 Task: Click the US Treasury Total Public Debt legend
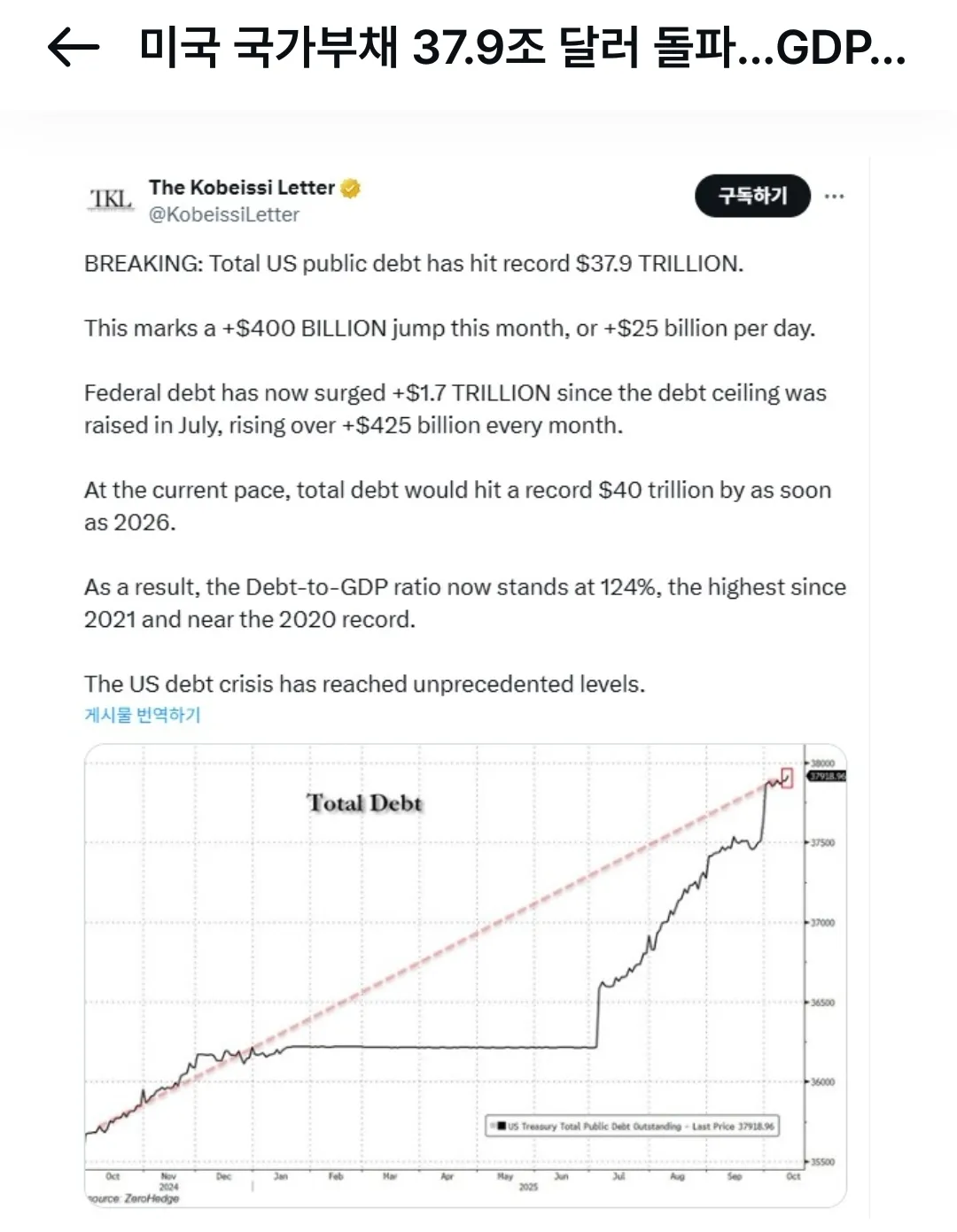pos(632,1127)
